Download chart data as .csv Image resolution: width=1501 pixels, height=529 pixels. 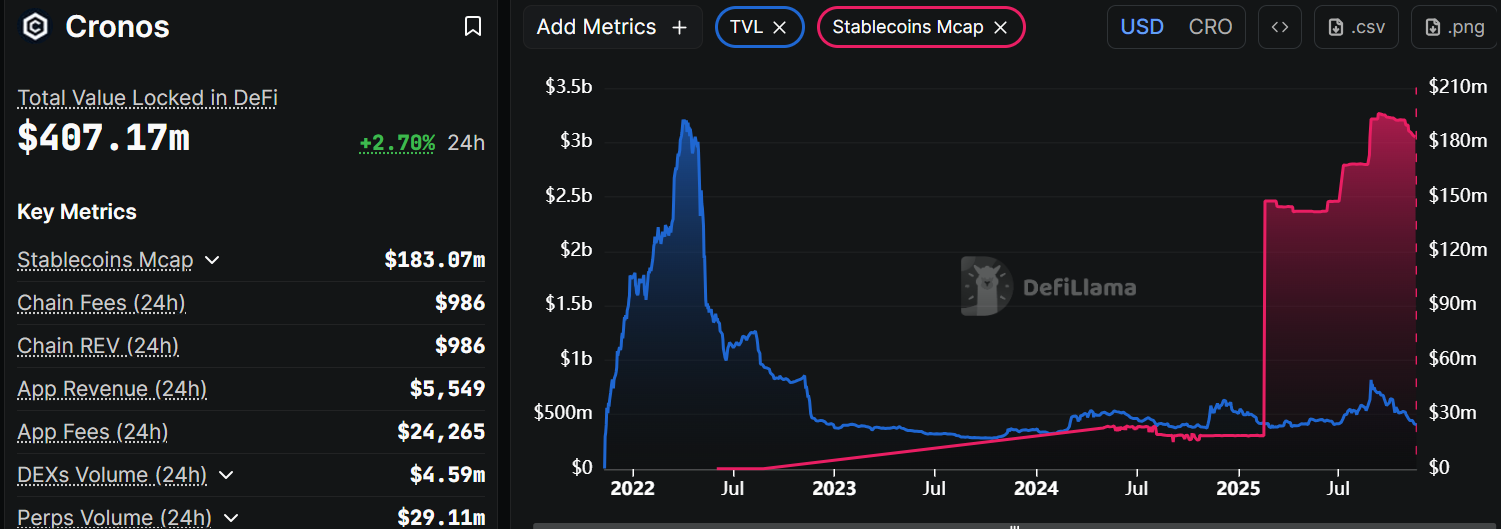click(x=1357, y=27)
